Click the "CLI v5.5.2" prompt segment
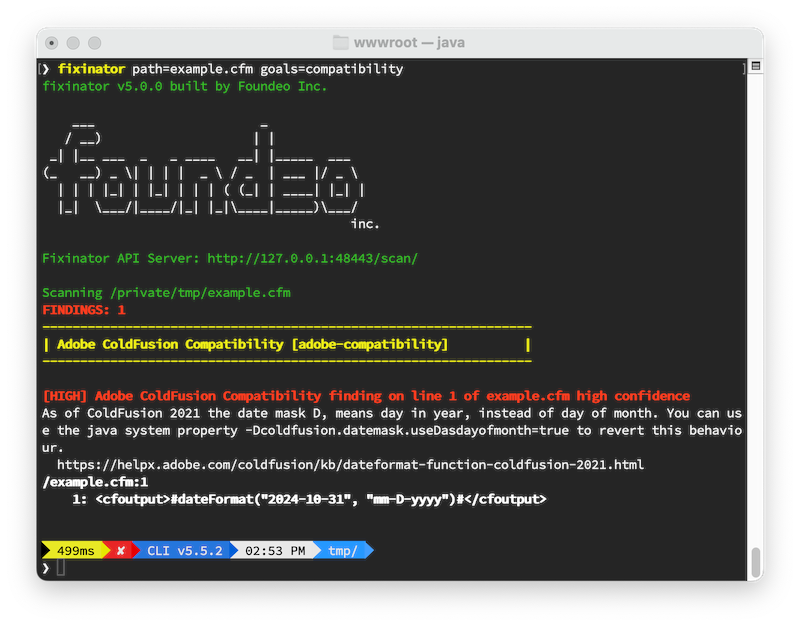This screenshot has height=626, width=800. pos(185,550)
